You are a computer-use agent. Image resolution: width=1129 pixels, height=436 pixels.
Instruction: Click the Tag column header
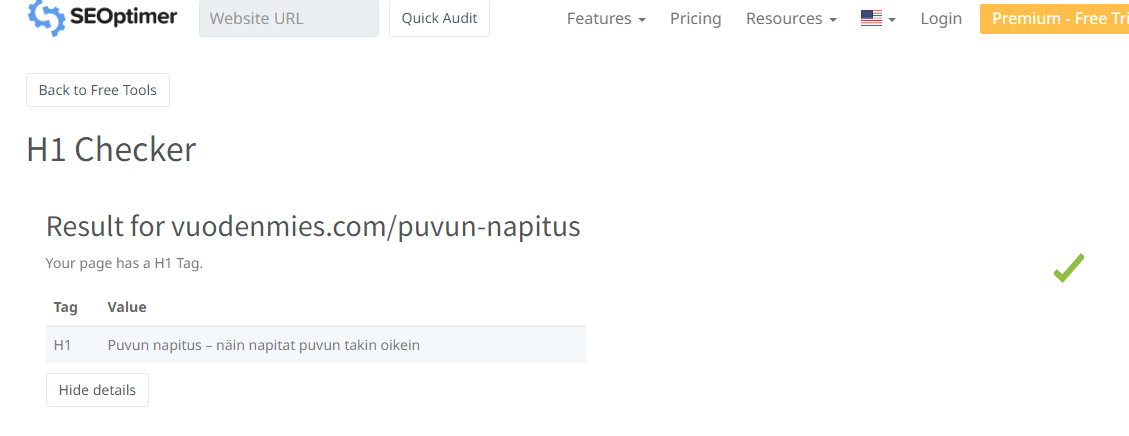coord(66,307)
